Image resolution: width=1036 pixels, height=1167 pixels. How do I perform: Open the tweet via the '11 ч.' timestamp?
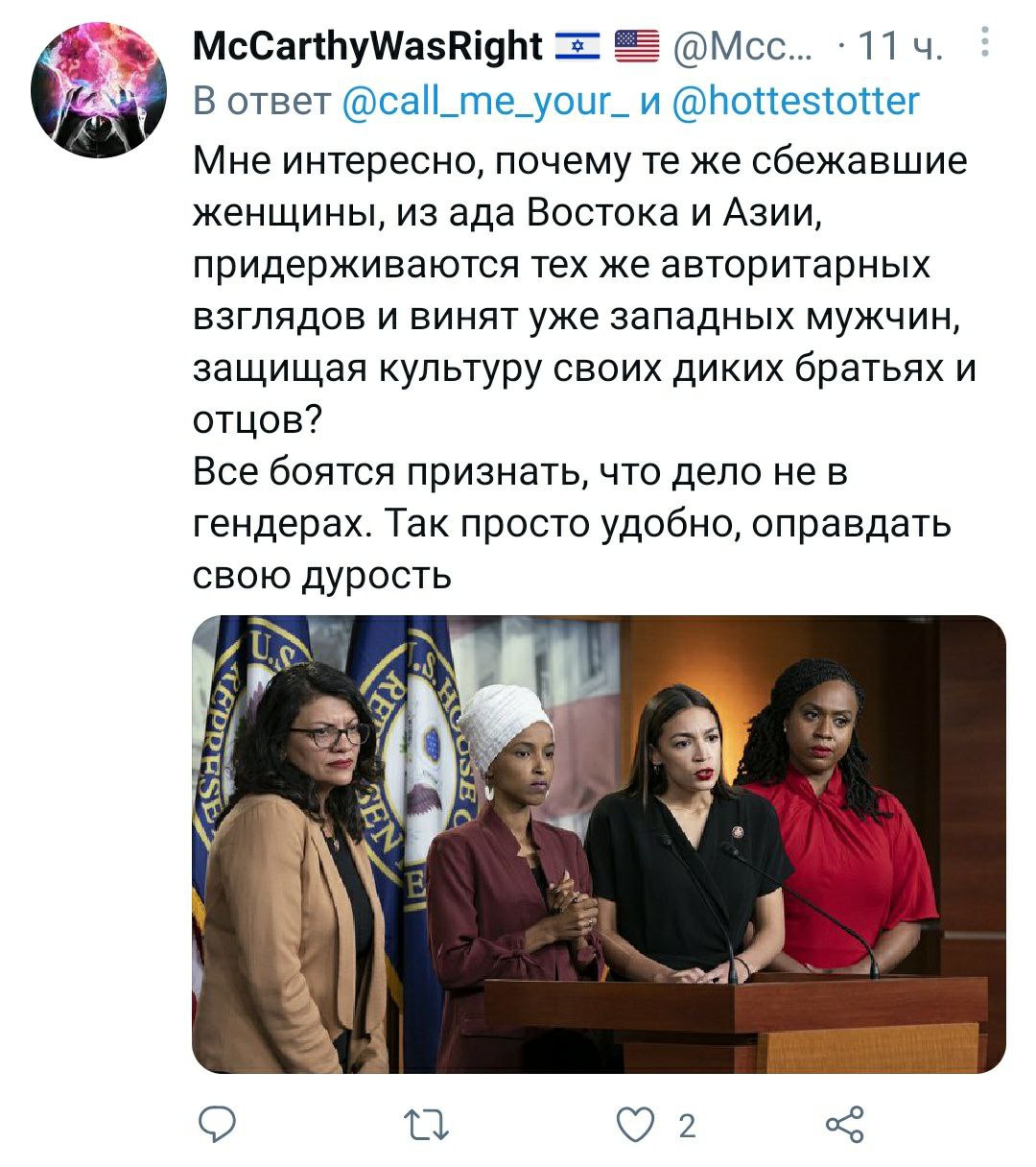(x=901, y=45)
